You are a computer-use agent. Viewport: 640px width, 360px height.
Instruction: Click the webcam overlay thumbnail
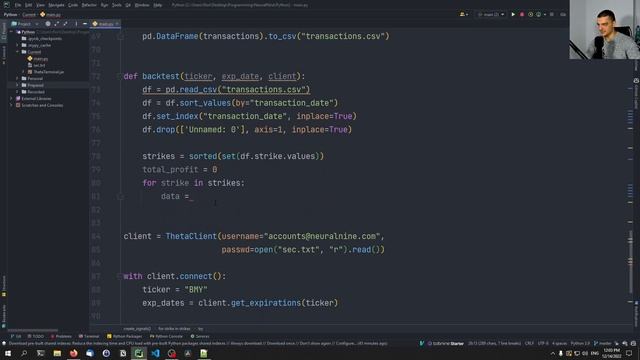pos(604,29)
